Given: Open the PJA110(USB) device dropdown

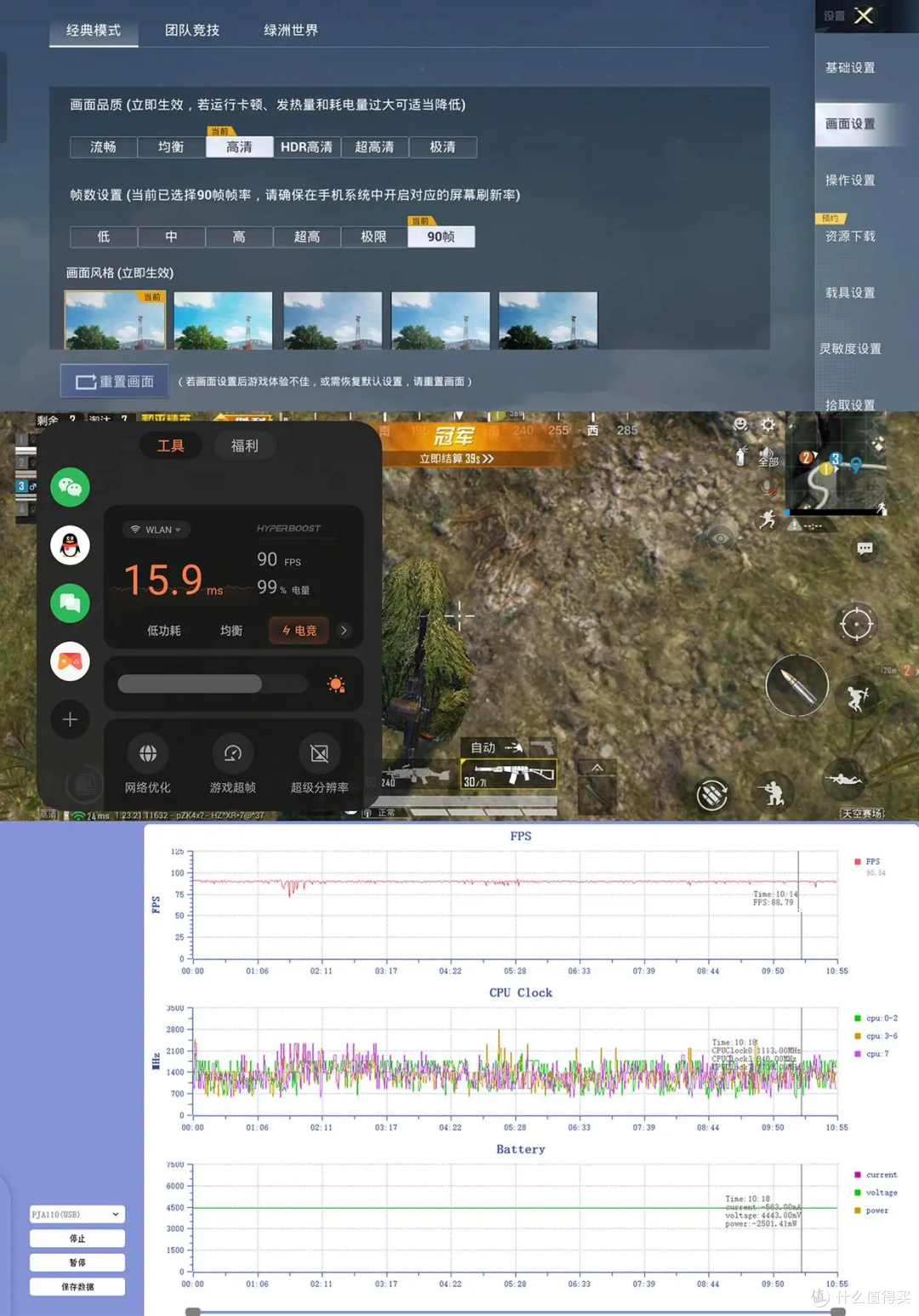Looking at the screenshot, I should click(77, 1214).
